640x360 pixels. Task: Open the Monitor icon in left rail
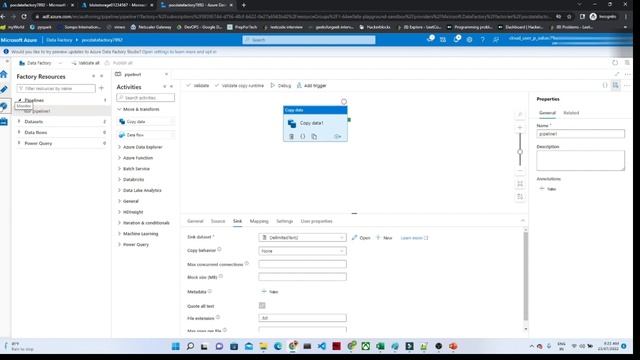tap(4, 107)
